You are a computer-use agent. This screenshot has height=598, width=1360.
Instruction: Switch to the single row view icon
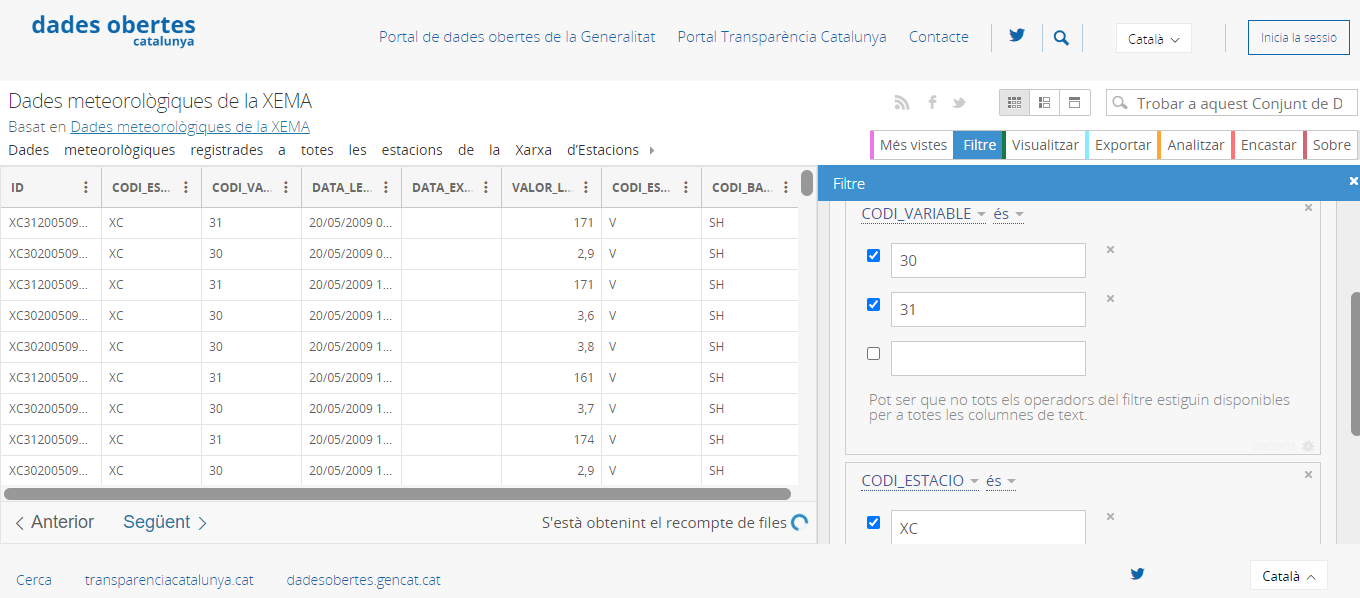pos(1074,103)
